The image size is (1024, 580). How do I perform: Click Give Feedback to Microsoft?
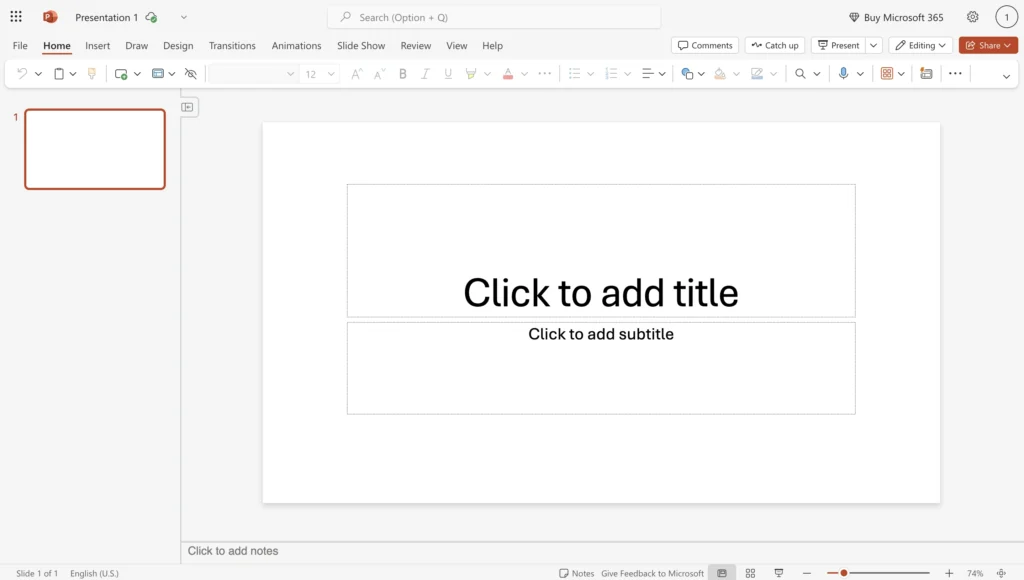point(652,573)
